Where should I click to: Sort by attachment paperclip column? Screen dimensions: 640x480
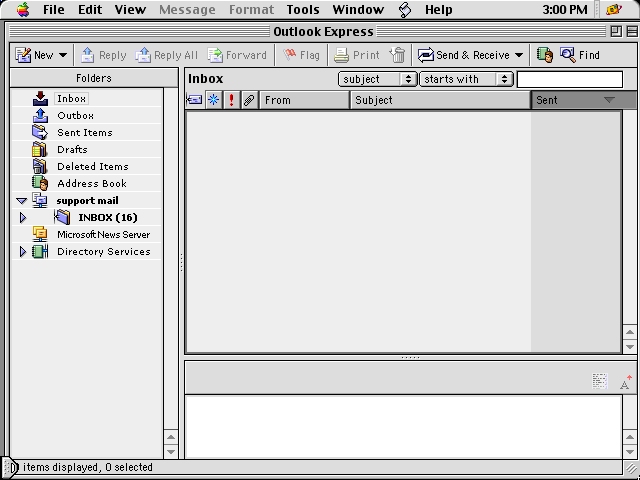click(249, 100)
